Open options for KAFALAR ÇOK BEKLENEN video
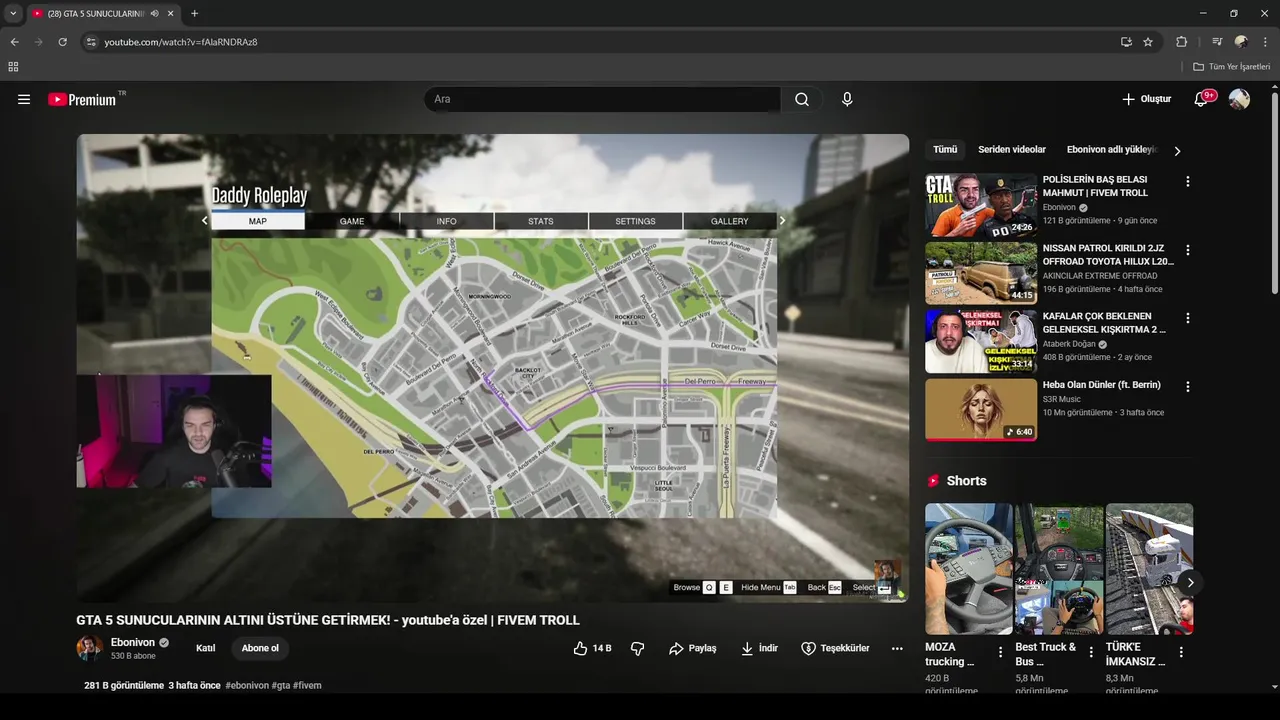 (1188, 318)
